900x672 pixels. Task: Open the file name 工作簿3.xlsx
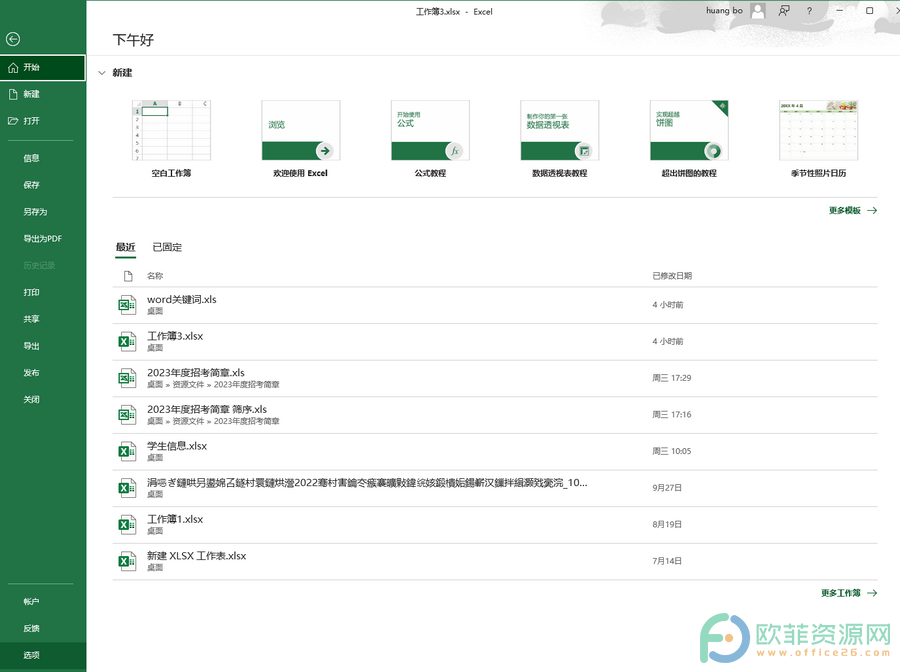click(x=175, y=336)
